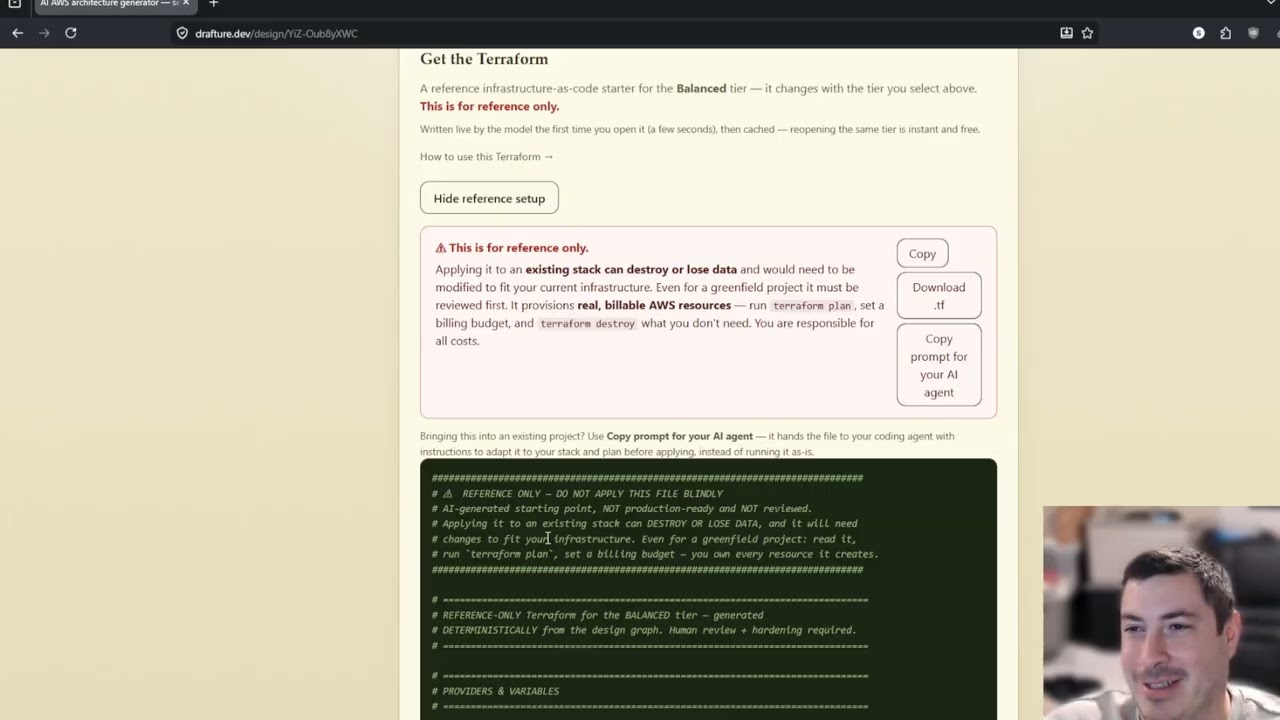This screenshot has width=1280, height=720.
Task: Click the forward navigation arrow
Action: [44, 33]
